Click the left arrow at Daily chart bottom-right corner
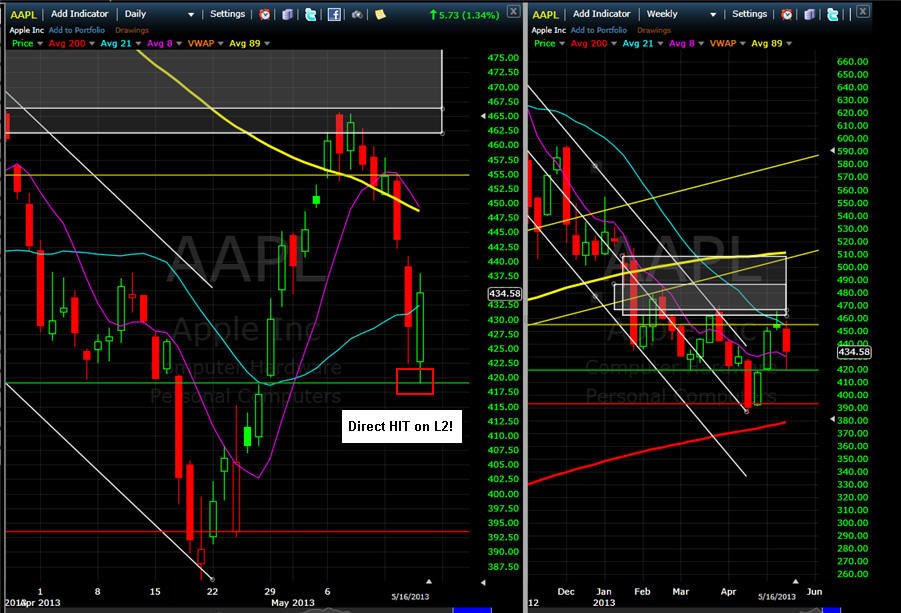 click(483, 583)
